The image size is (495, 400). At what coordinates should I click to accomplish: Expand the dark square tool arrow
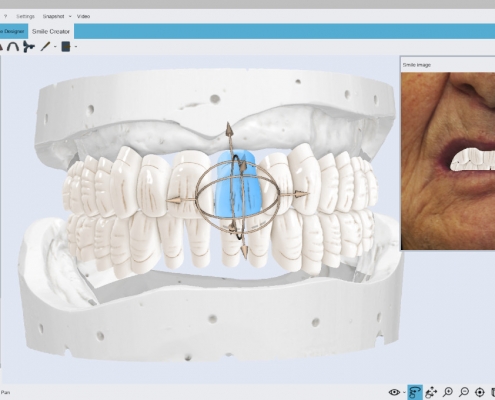(76, 47)
